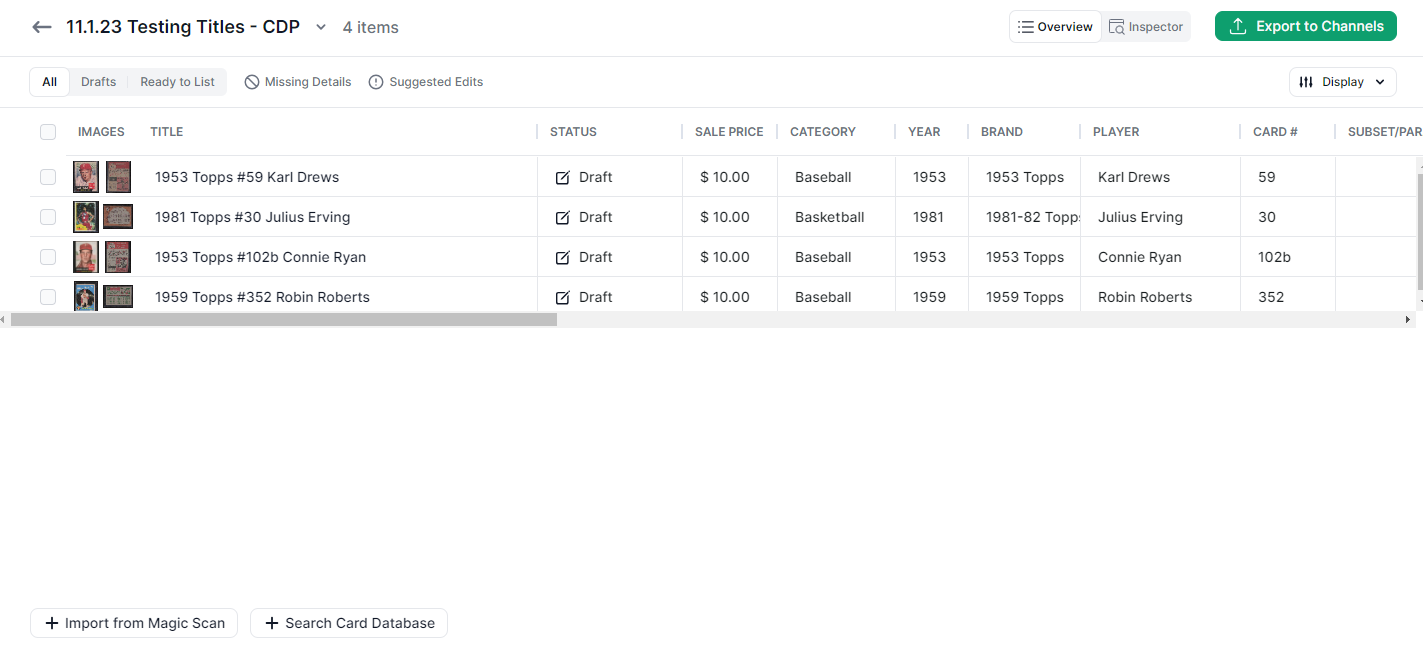Select the Ready to List tab

pyautogui.click(x=177, y=82)
